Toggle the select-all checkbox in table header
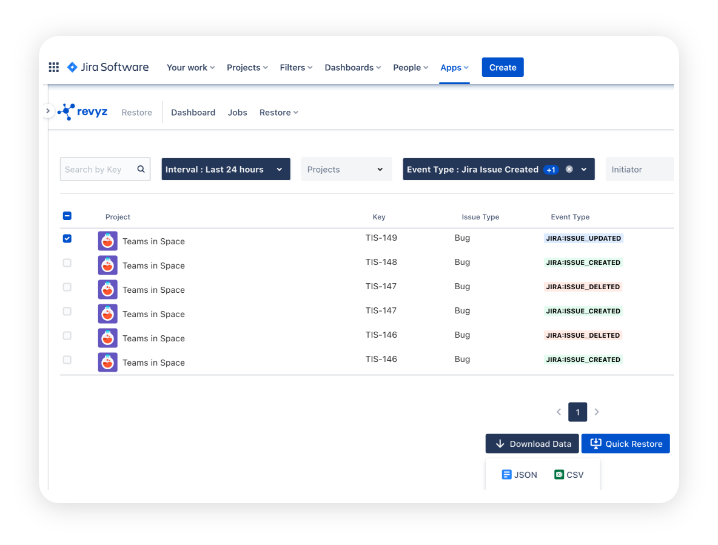This screenshot has height=545, width=718. pyautogui.click(x=67, y=216)
